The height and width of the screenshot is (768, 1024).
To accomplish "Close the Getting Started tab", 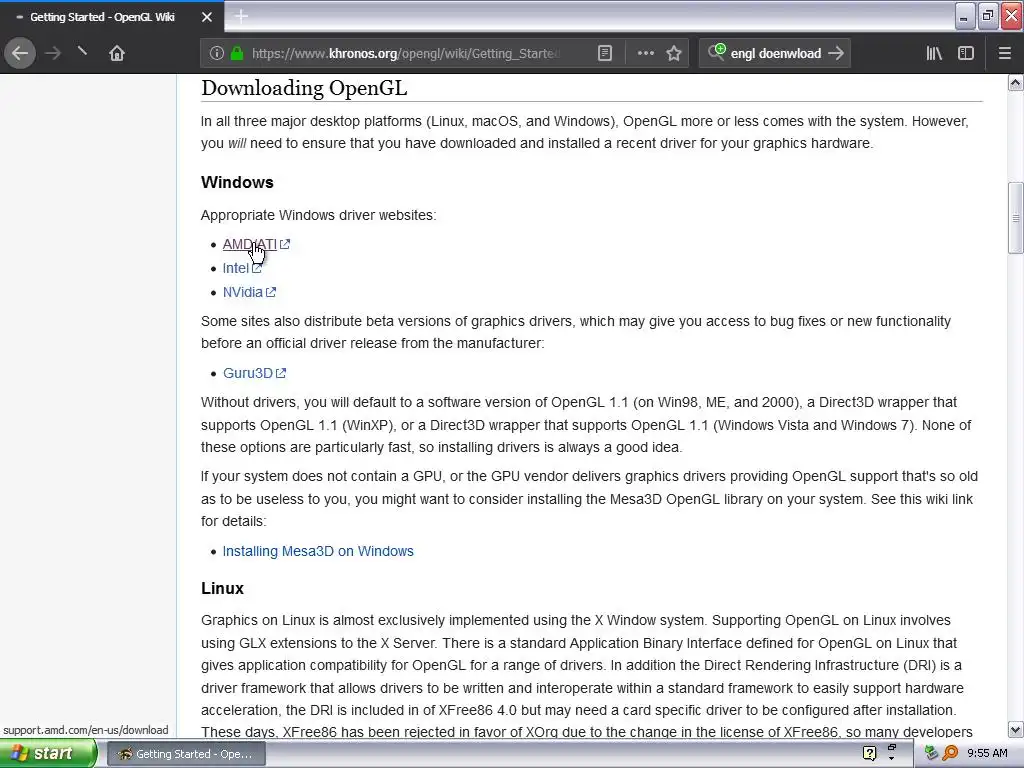I will (x=207, y=17).
